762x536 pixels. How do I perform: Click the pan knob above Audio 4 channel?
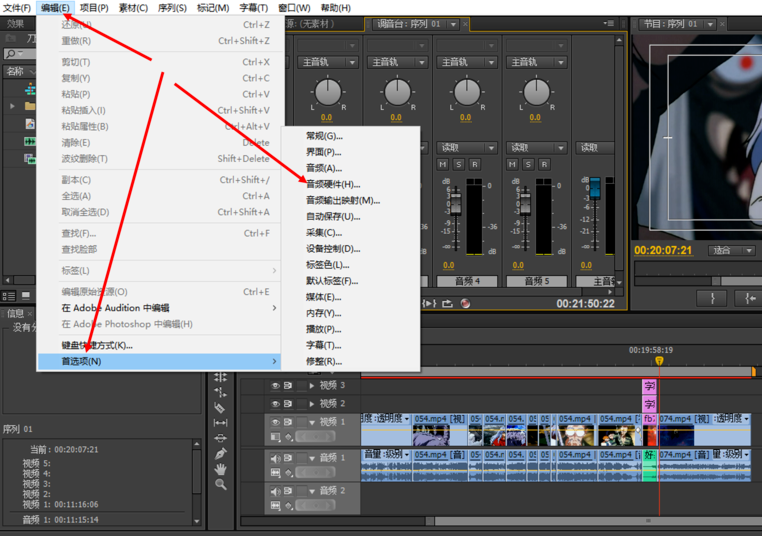coord(467,92)
